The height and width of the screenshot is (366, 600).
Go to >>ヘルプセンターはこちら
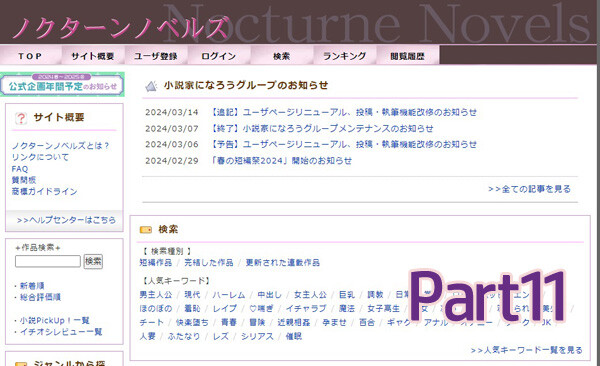point(66,220)
